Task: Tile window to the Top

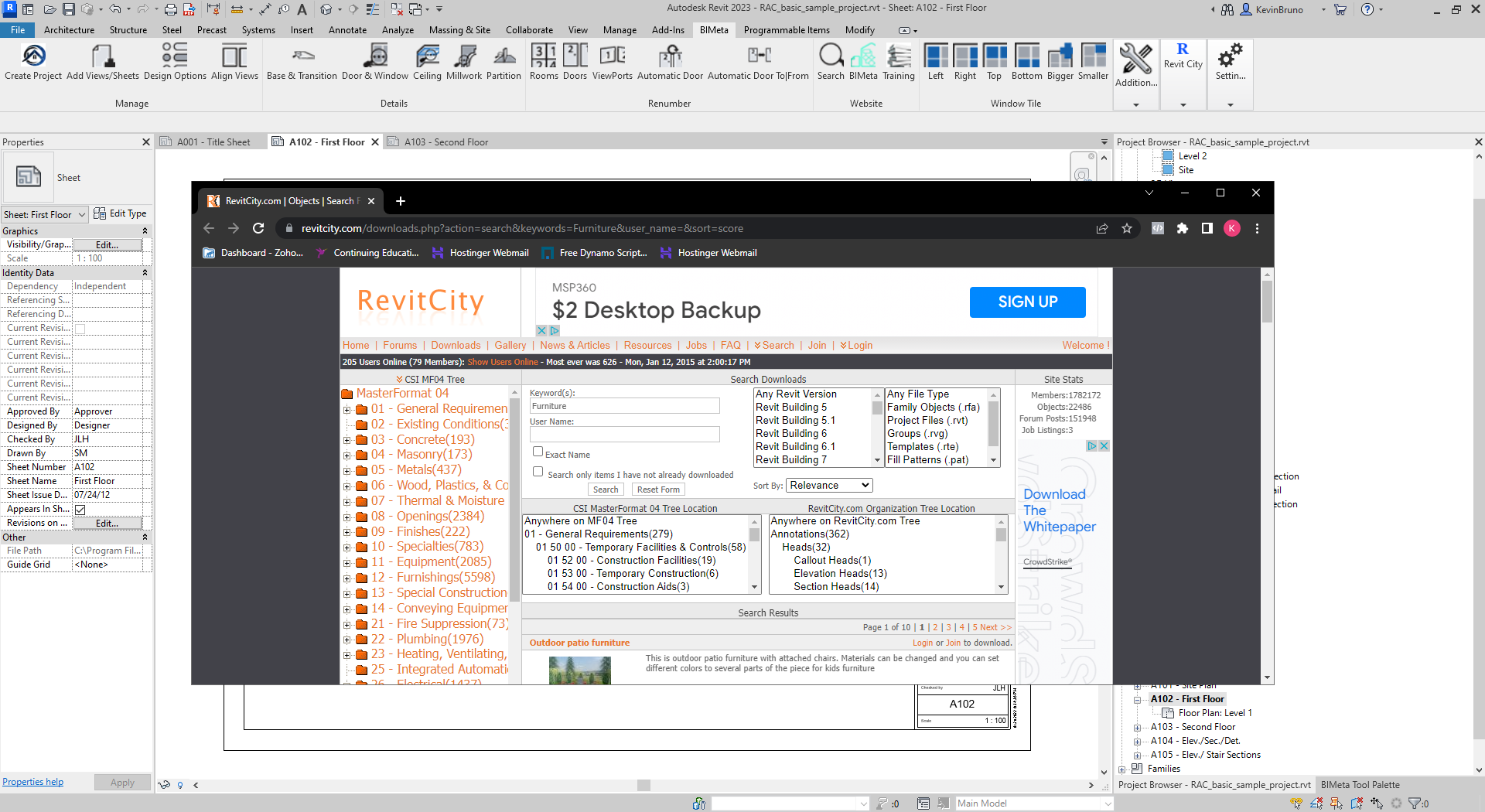Action: click(x=995, y=62)
